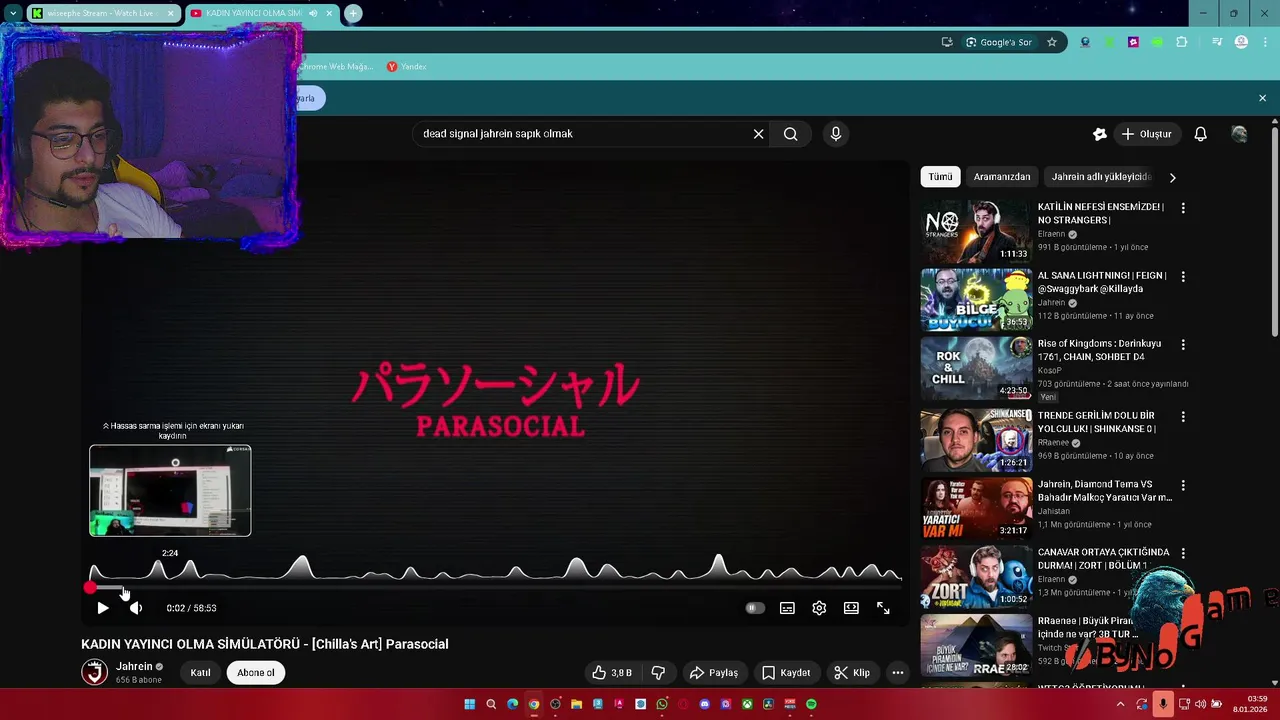Click the Klip scissors button
Viewport: 1280px width, 720px height.
[852, 673]
